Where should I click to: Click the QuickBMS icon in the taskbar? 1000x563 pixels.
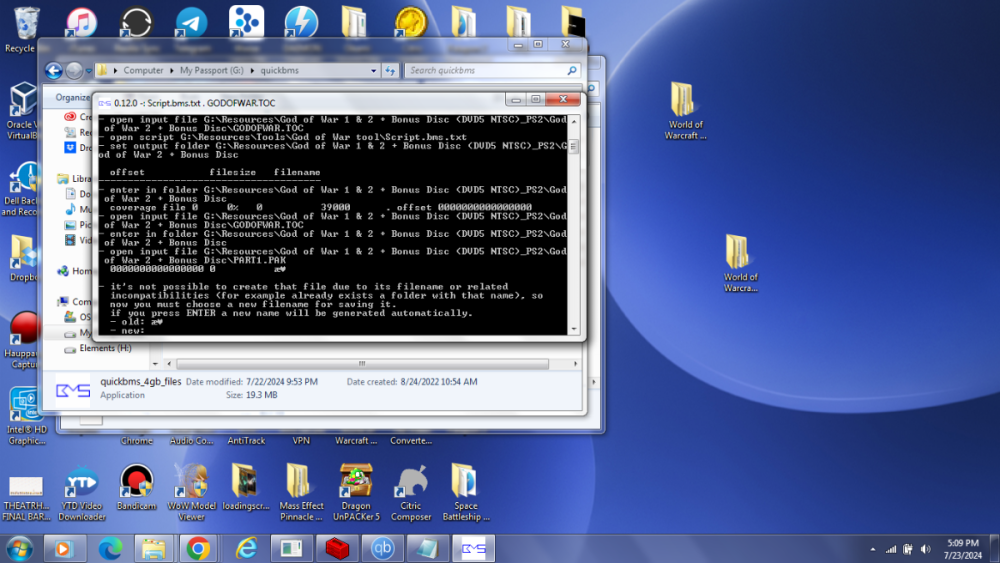473,548
